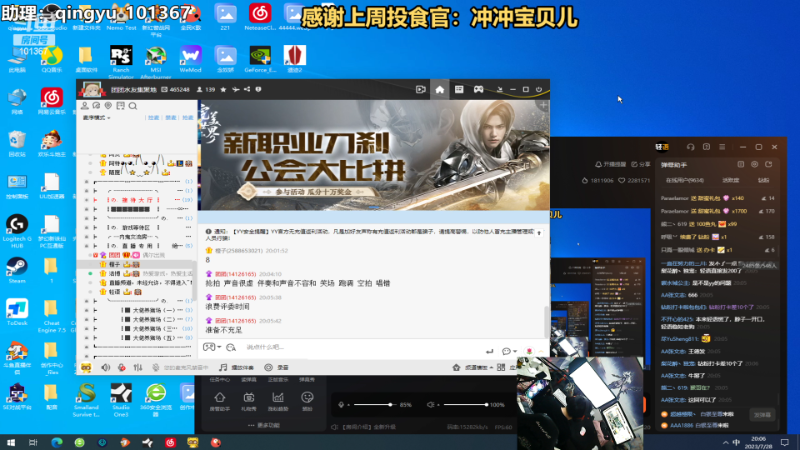
Task: Select user 洁博 in channel list
Action: click(x=137, y=273)
